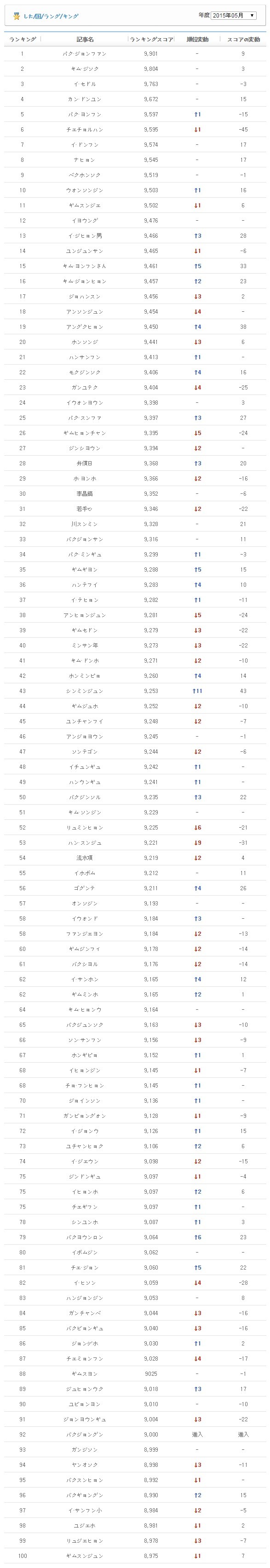
Task: Open the 2015年05月 year dropdown
Action: (x=233, y=15)
